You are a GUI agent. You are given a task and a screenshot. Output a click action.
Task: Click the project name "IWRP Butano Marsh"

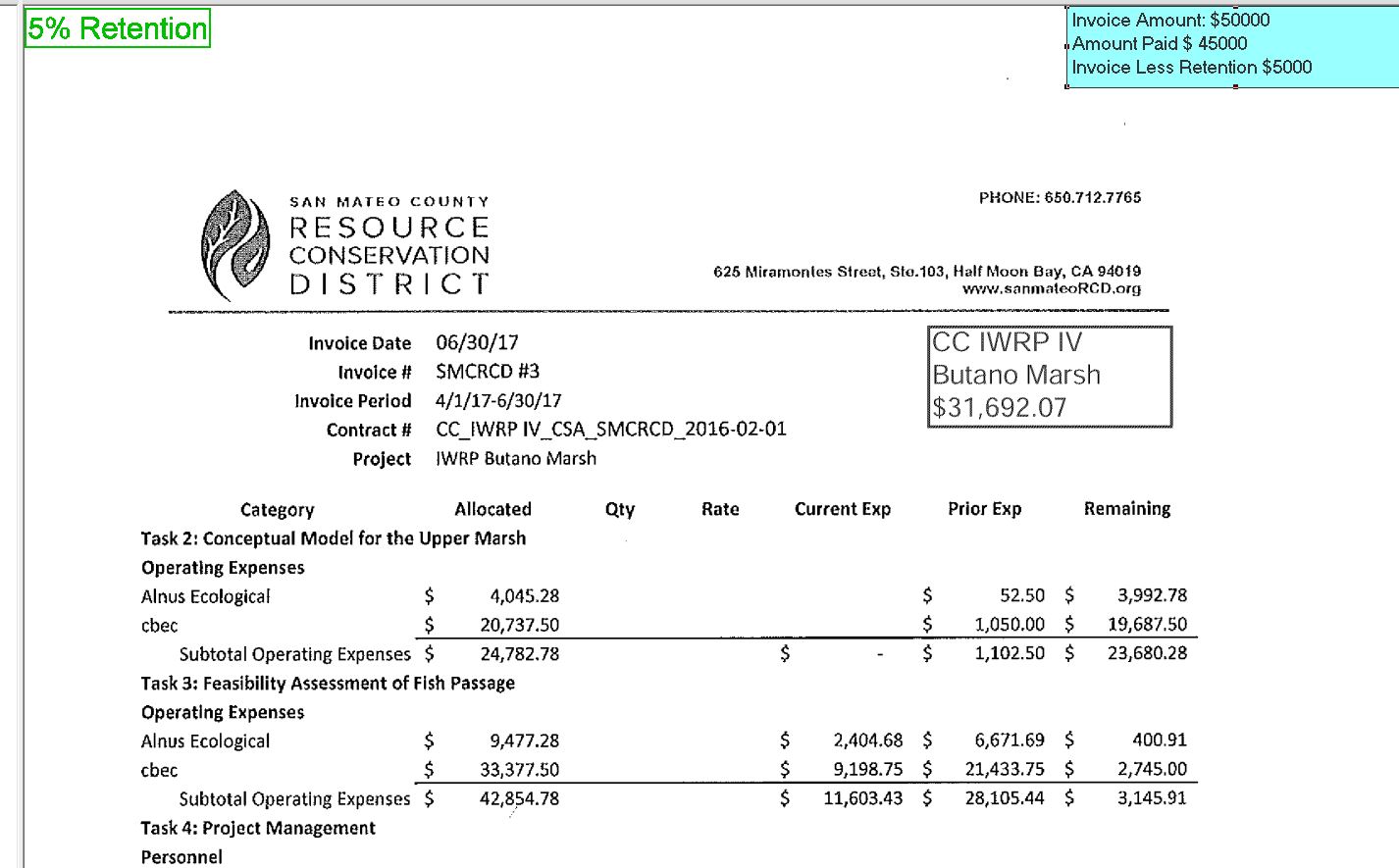click(x=516, y=459)
